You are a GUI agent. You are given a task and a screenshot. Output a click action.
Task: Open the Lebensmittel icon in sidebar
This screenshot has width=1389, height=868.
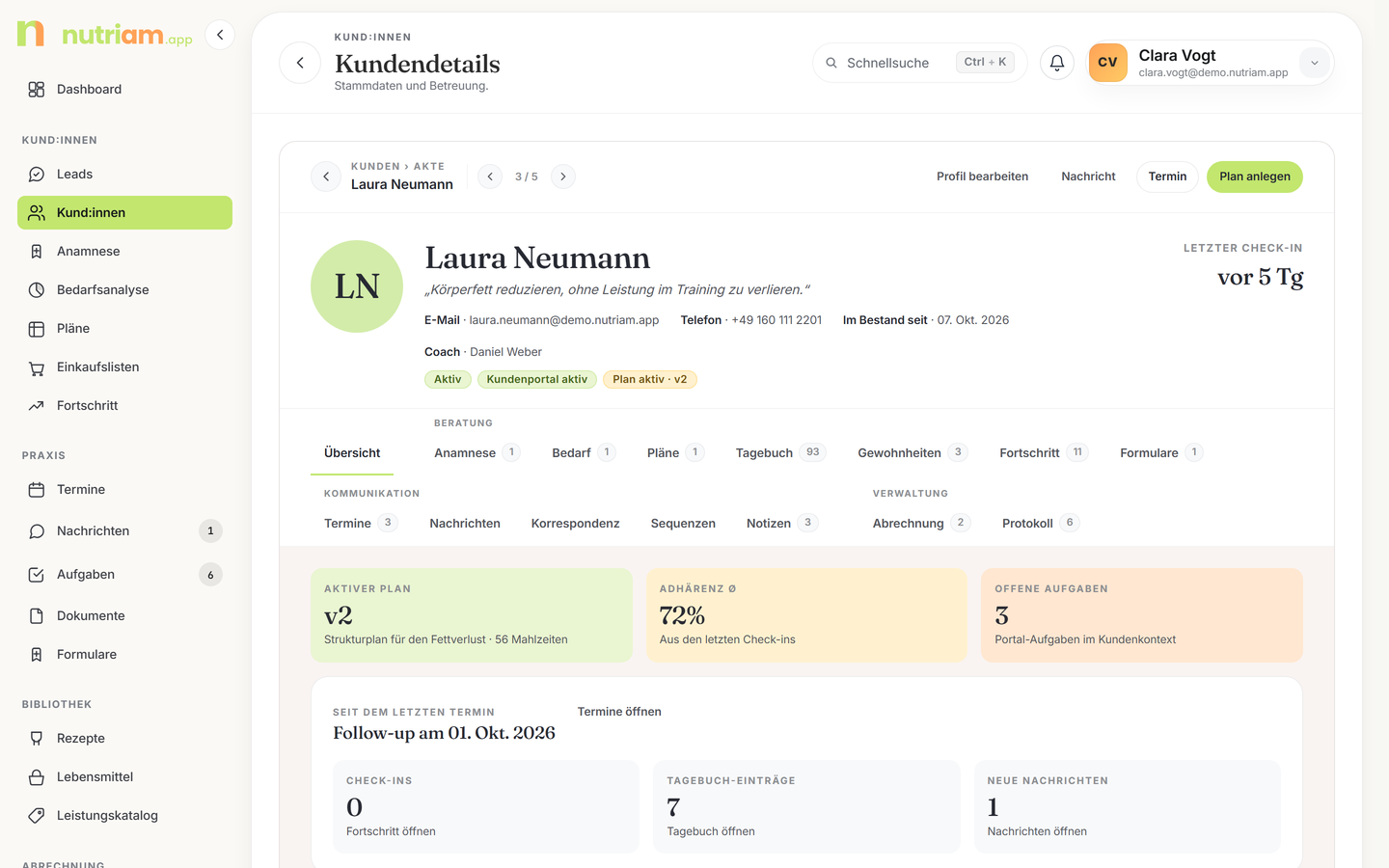click(37, 777)
